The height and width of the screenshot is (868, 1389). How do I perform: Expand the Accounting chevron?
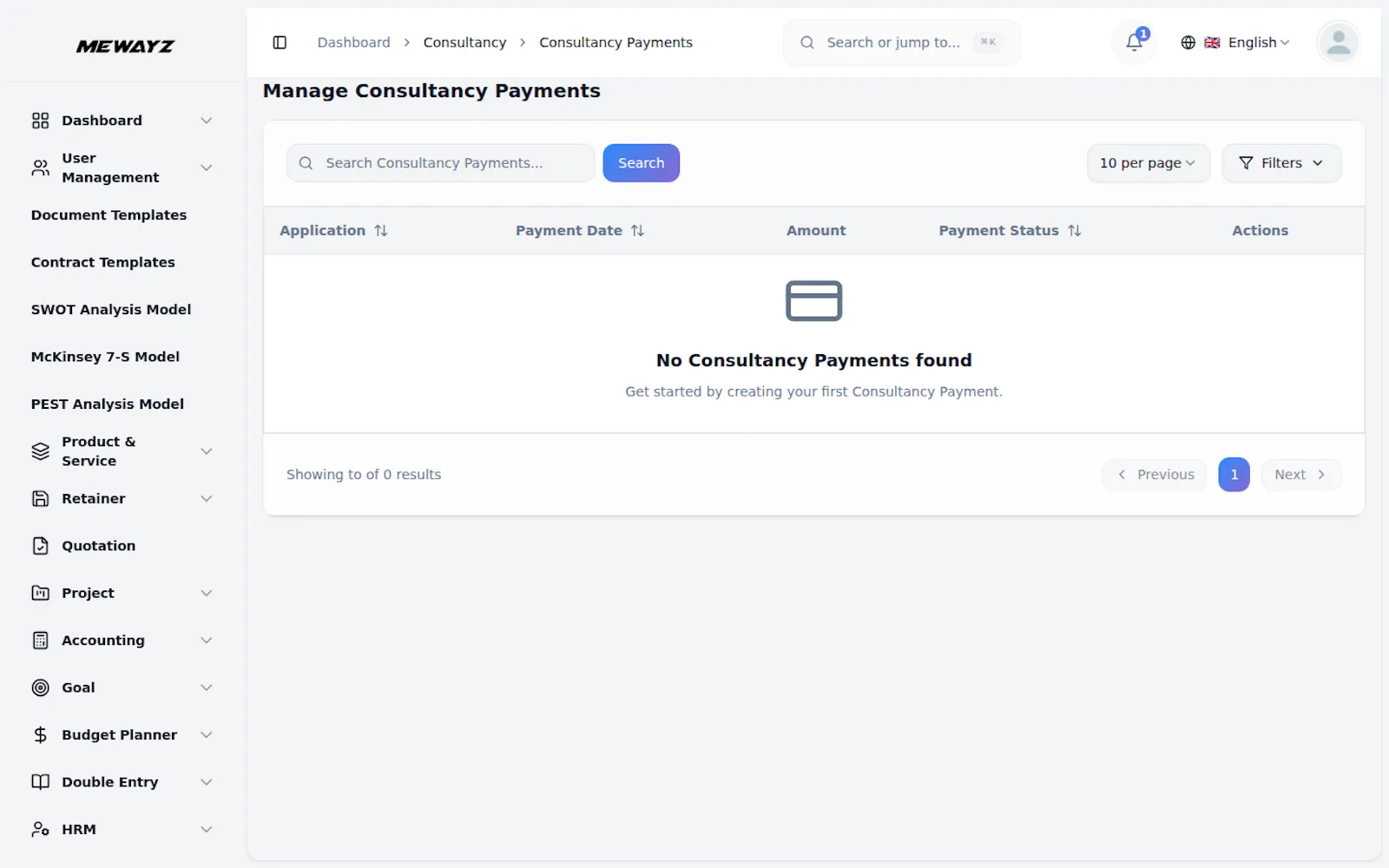[x=207, y=641]
